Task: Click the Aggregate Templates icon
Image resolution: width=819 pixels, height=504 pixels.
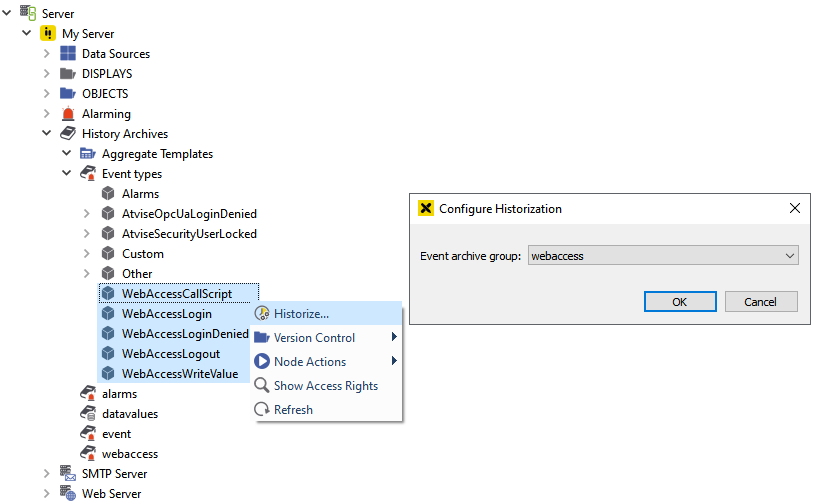Action: pos(88,154)
